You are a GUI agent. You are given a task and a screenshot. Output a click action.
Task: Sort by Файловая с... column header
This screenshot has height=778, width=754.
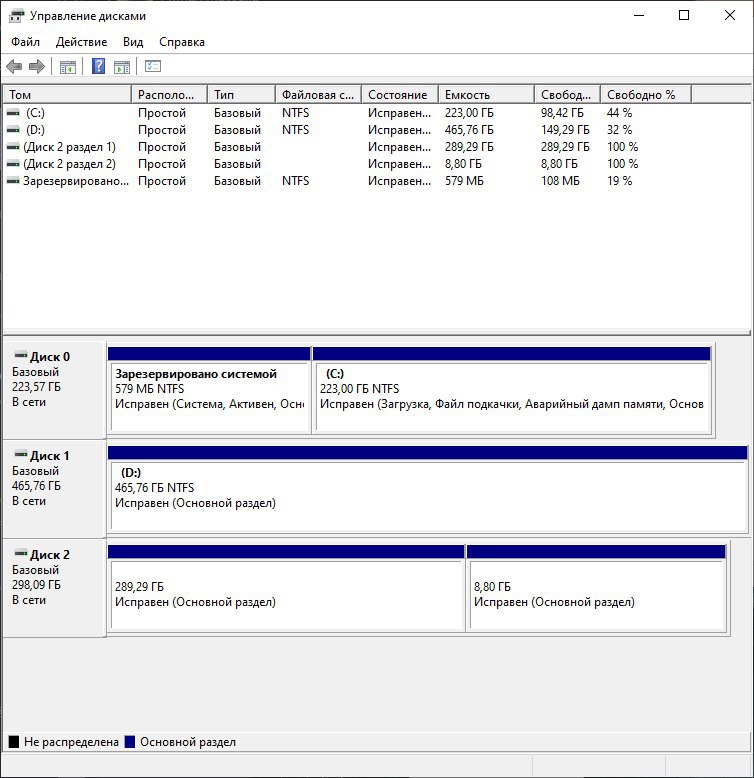click(318, 94)
